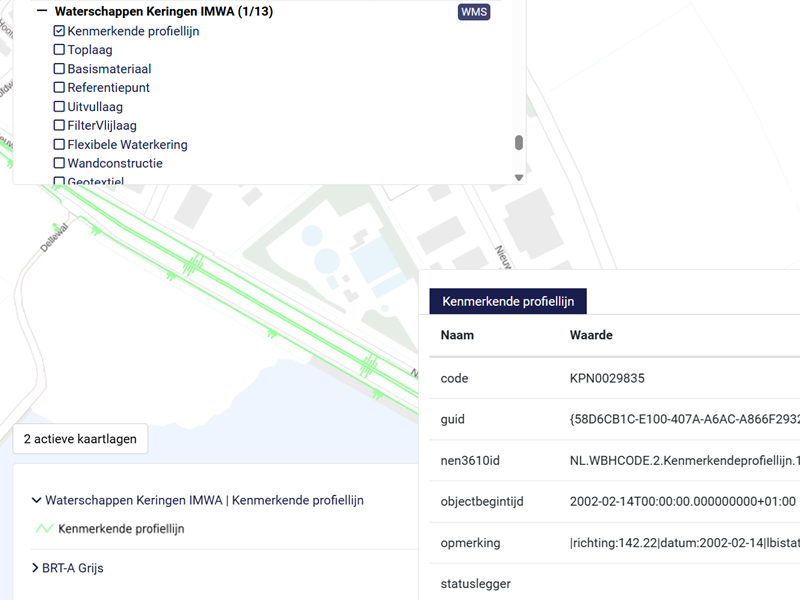800x600 pixels.
Task: Click the WMS badge
Action: (474, 12)
